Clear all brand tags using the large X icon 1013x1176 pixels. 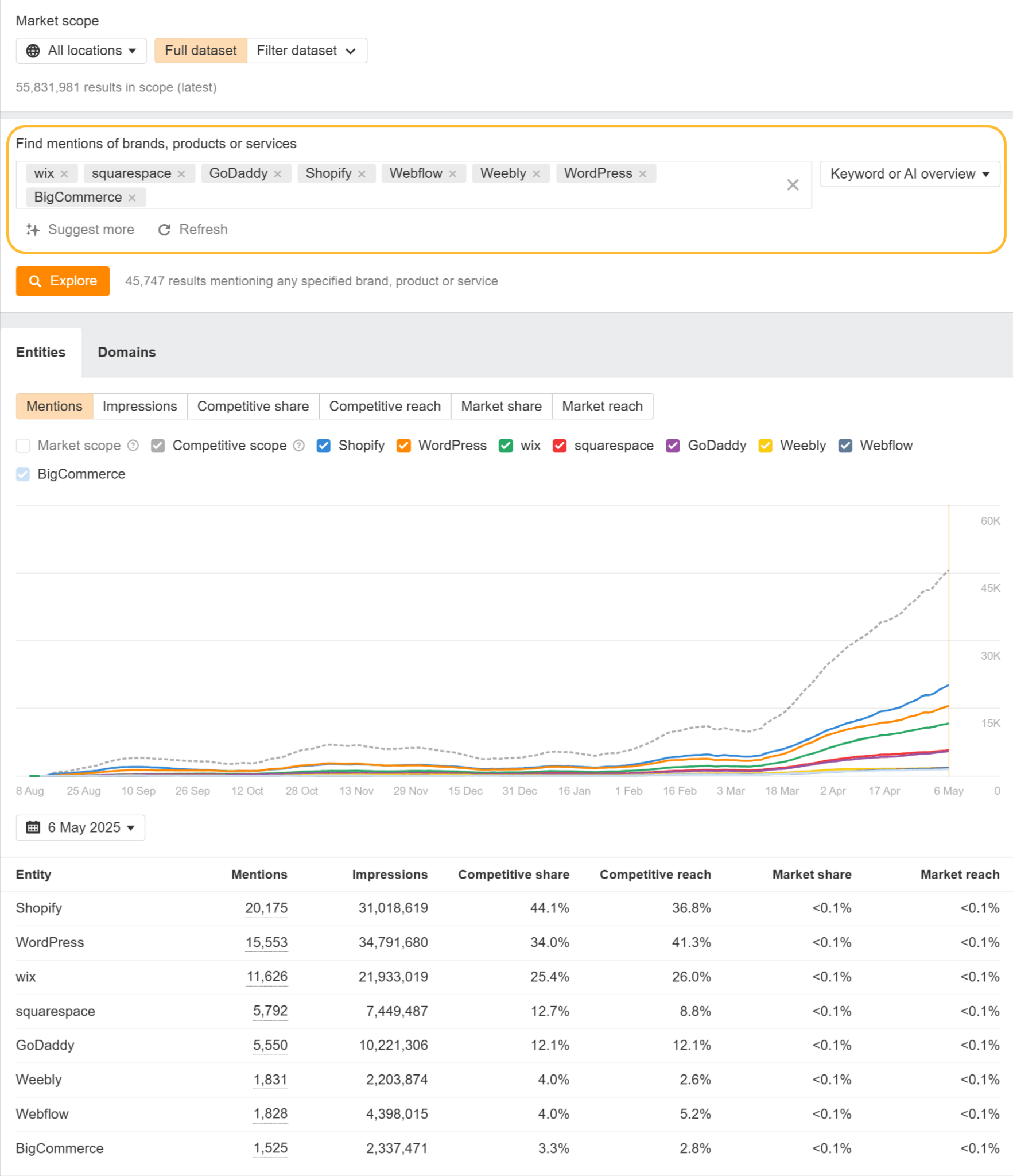click(x=793, y=184)
